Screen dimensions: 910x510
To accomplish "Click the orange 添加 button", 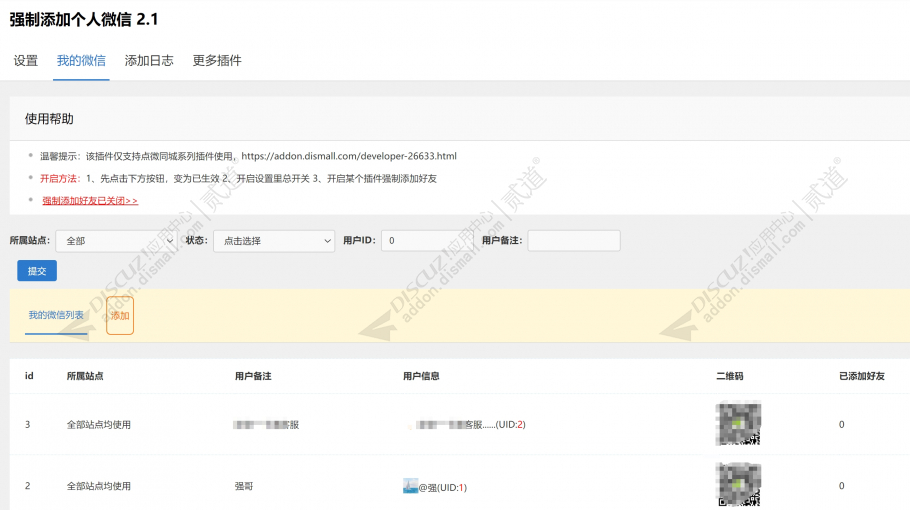I will click(x=120, y=316).
